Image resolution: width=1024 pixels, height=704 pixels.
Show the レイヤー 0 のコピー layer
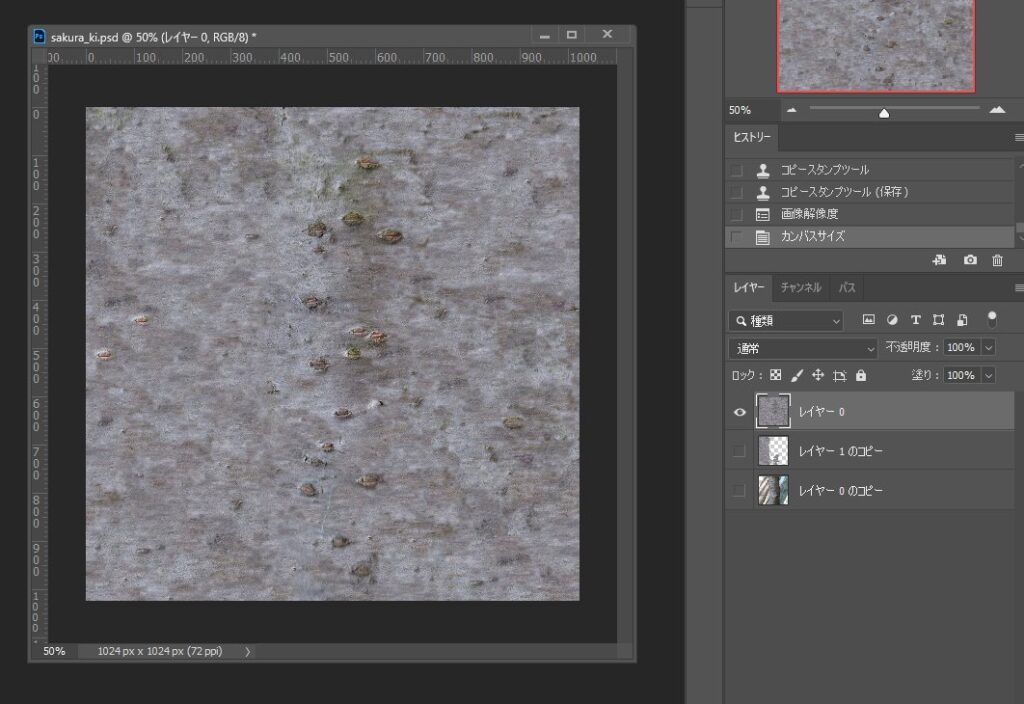[740, 491]
